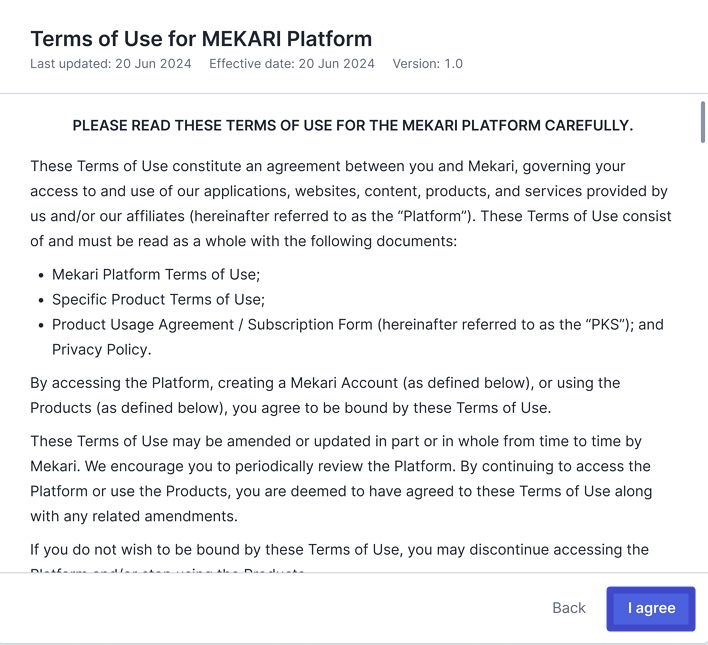Click the Terms of Use for MEKARI Platform title
Screen dimensions: 708x645
click(x=201, y=39)
